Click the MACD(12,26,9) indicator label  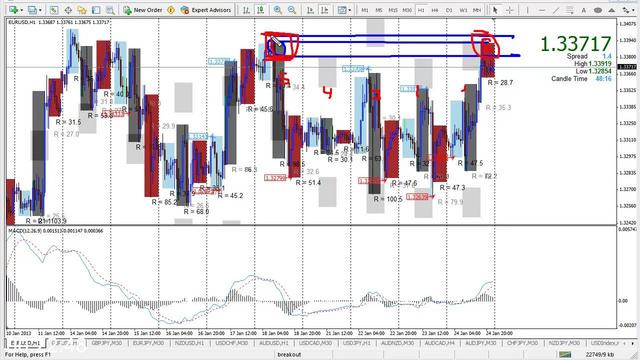tap(56, 231)
